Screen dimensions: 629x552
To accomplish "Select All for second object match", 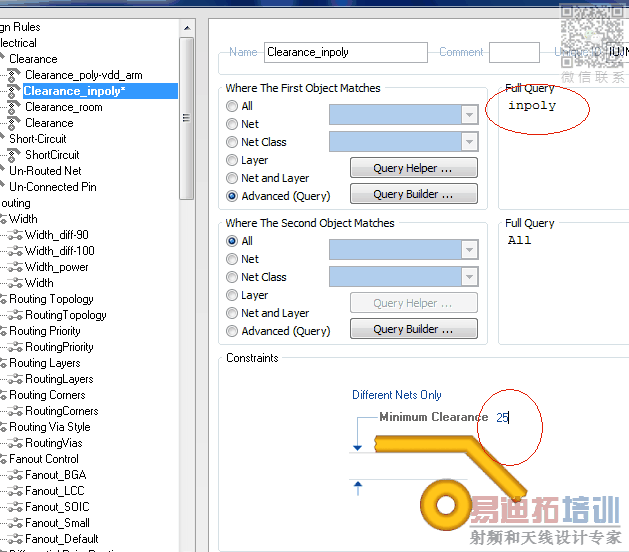I will pos(232,241).
